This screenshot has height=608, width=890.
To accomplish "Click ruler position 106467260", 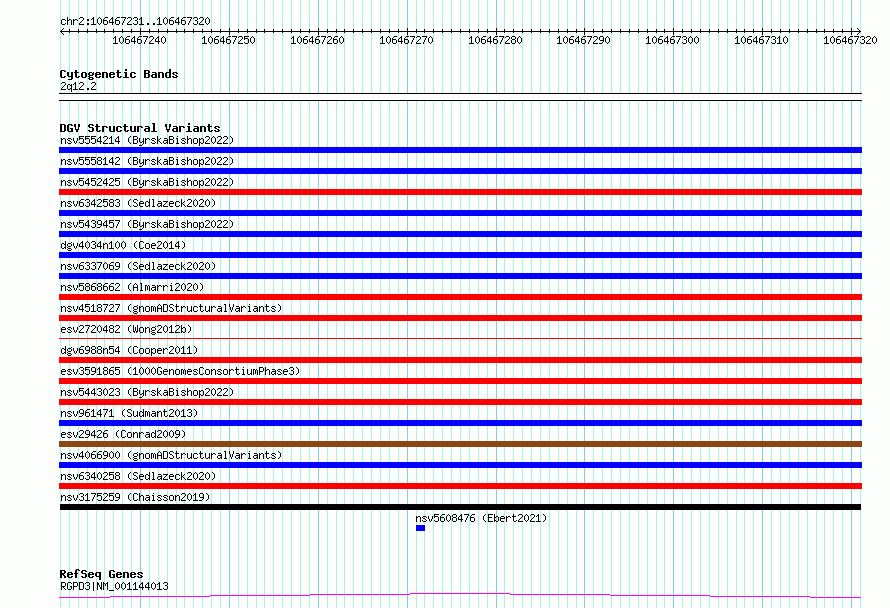I will (x=317, y=40).
